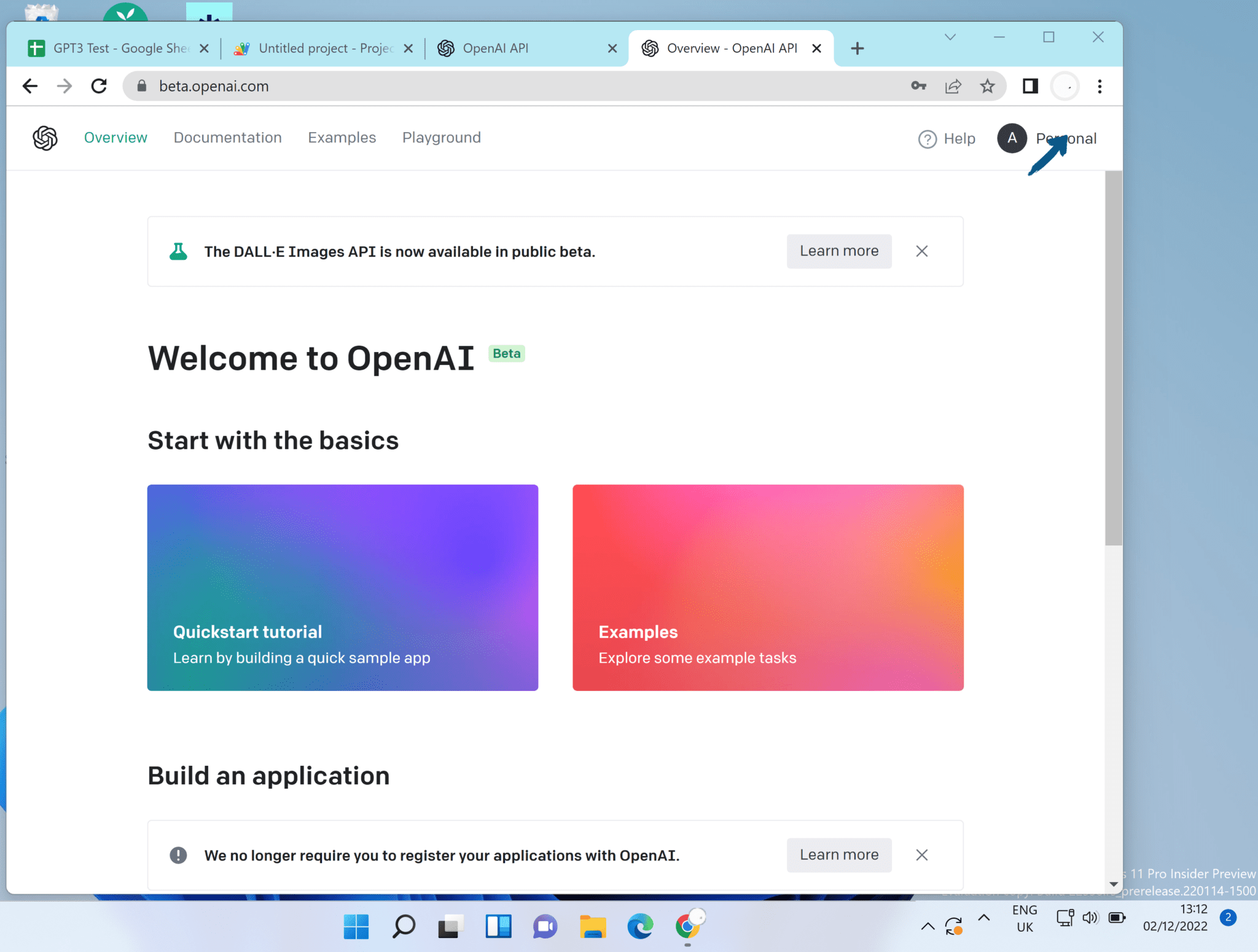Click the flask icon on the DALL·E banner

tap(178, 251)
